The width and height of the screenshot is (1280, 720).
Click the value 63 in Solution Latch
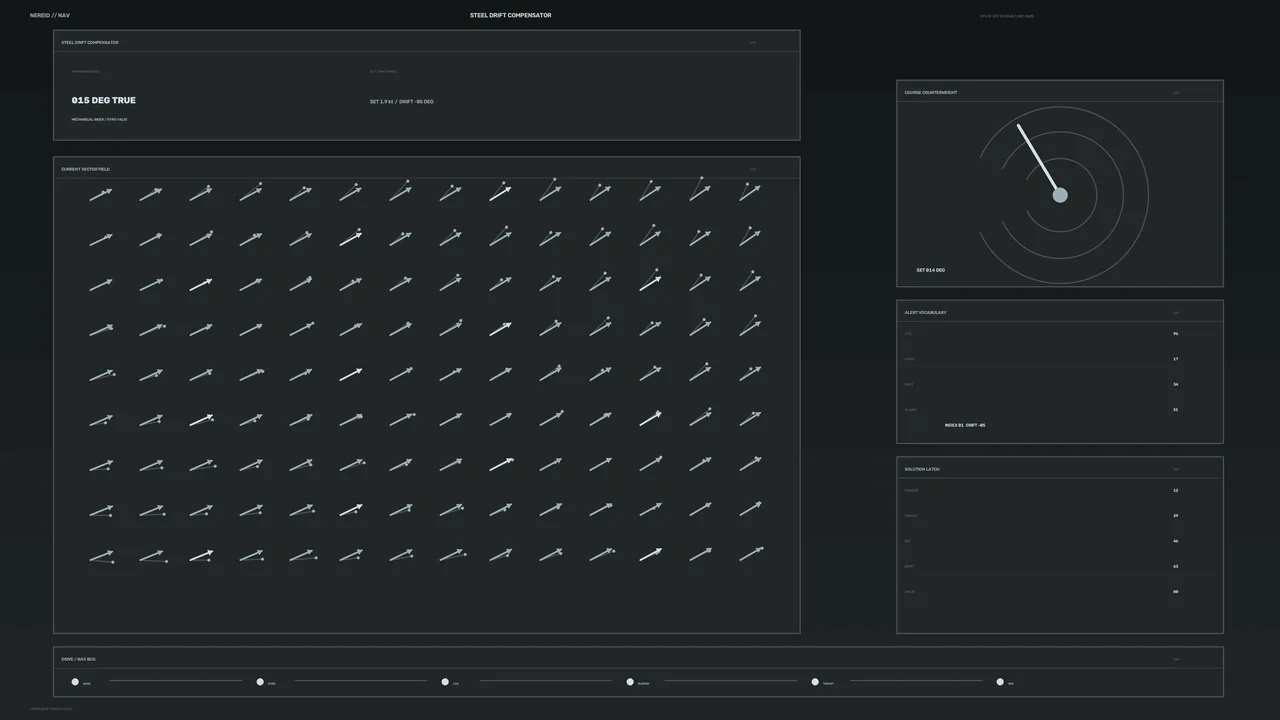coord(1176,566)
